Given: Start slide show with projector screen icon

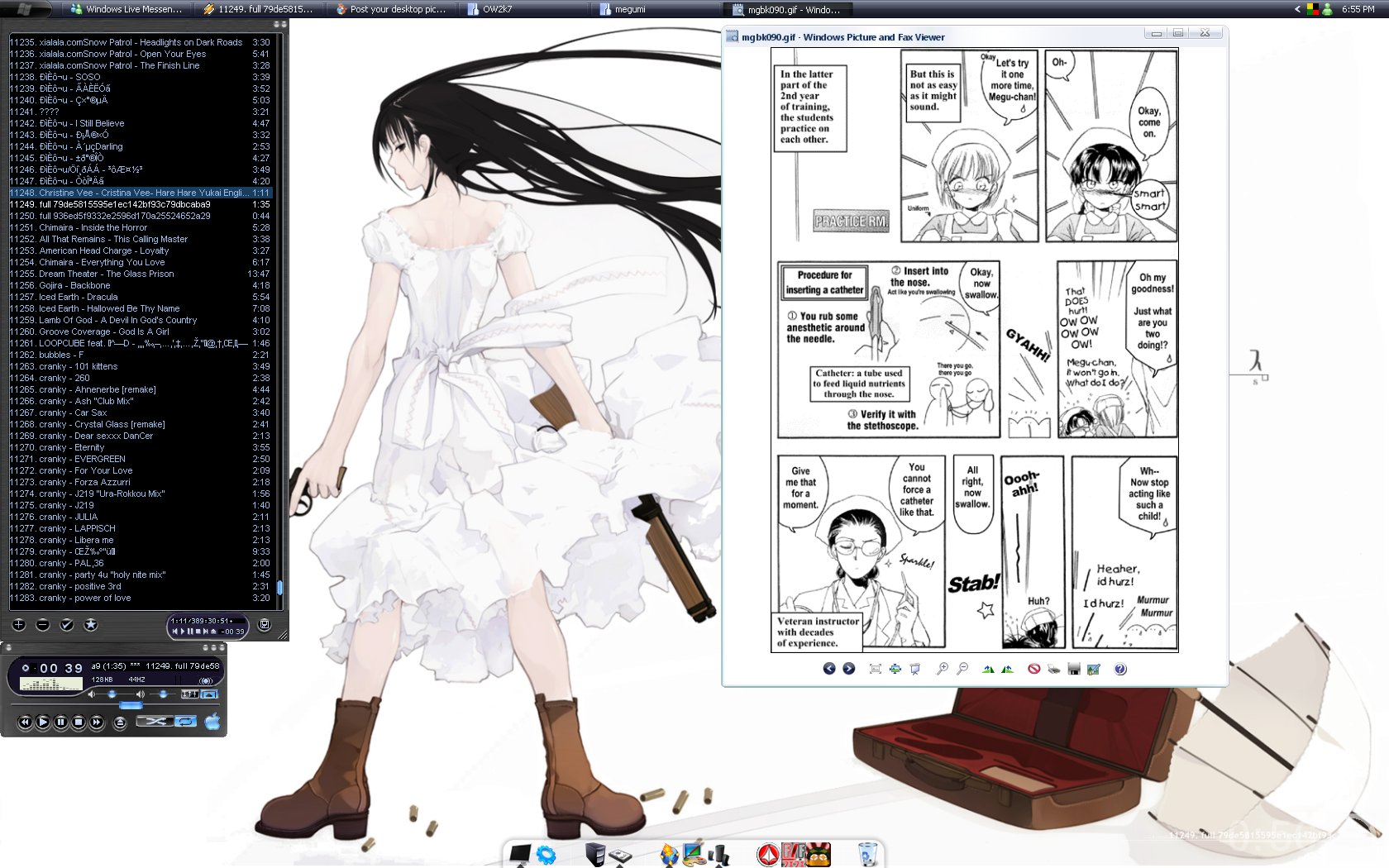Looking at the screenshot, I should coord(914,669).
